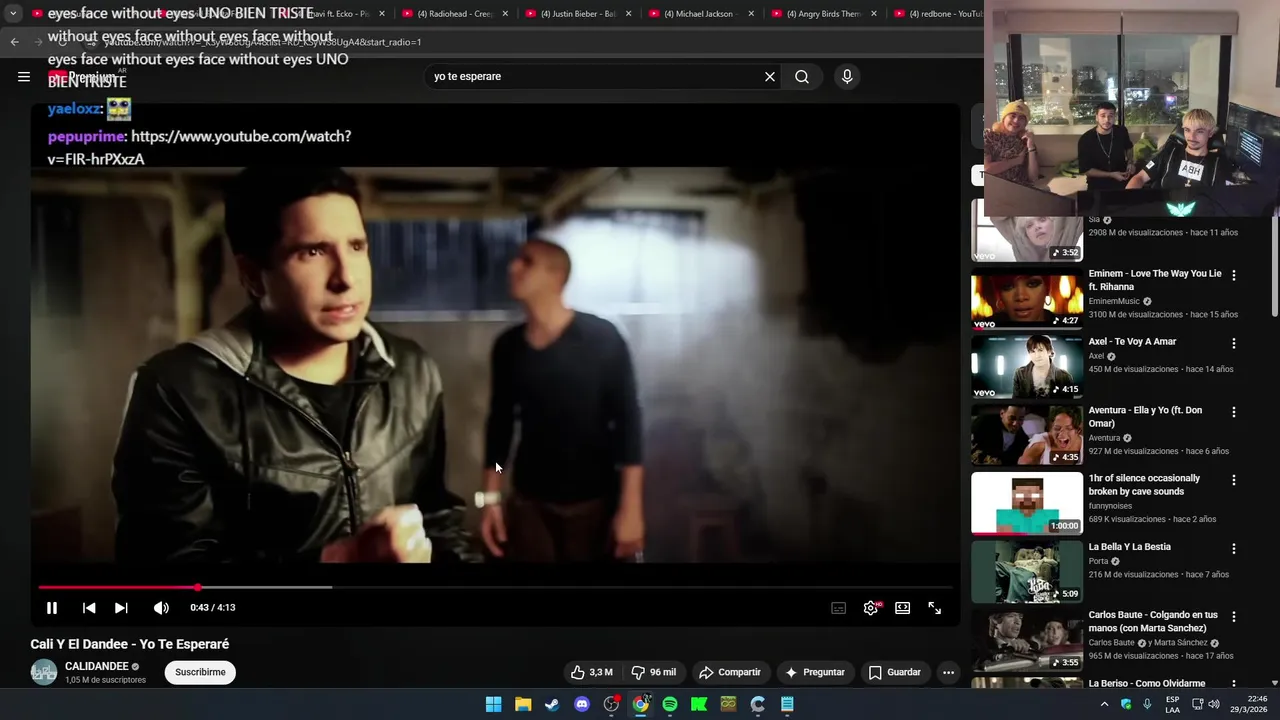Open CALIDANDEE channel avatar
This screenshot has width=1280, height=720.
click(x=44, y=672)
